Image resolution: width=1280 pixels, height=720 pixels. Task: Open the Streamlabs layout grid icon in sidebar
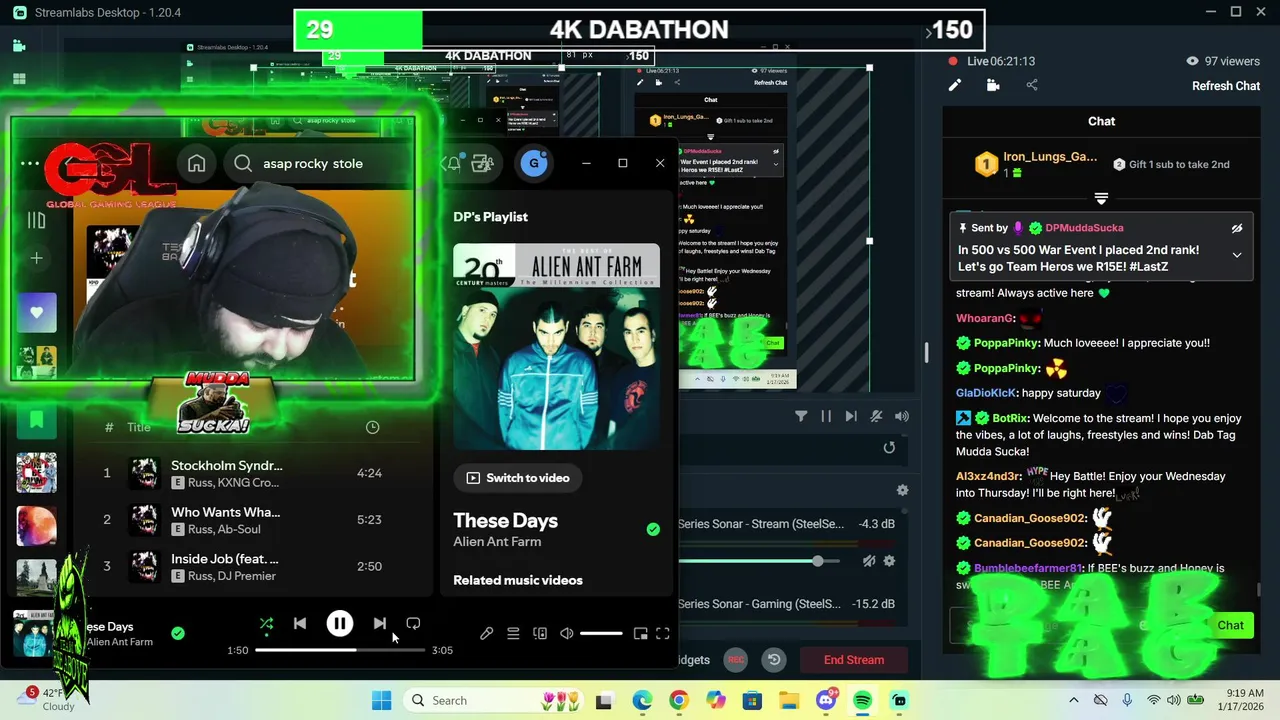pyautogui.click(x=19, y=78)
